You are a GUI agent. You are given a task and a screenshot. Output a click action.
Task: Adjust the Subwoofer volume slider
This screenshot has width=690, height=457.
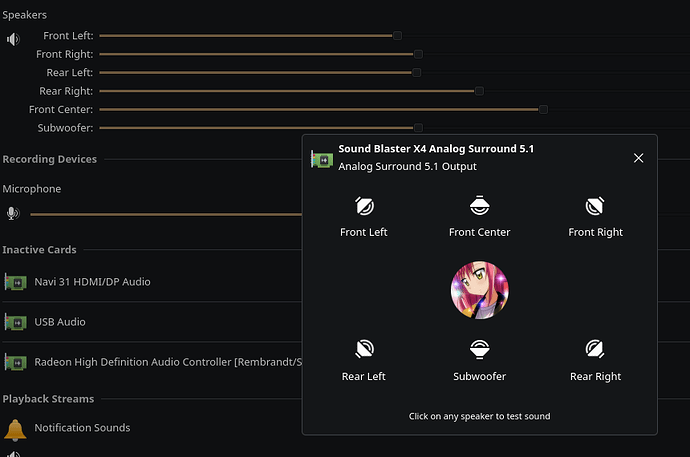(418, 128)
